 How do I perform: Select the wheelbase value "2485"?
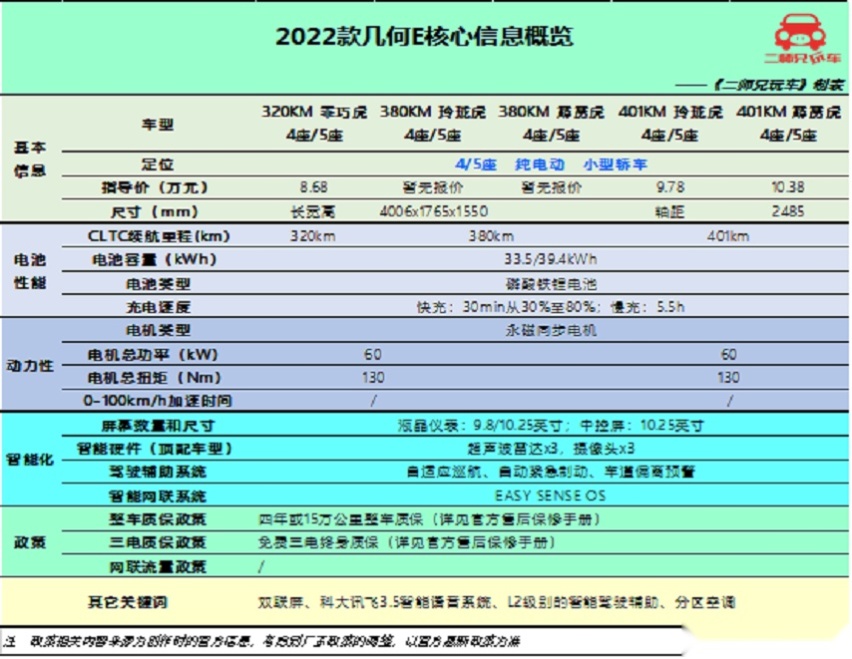coord(788,211)
